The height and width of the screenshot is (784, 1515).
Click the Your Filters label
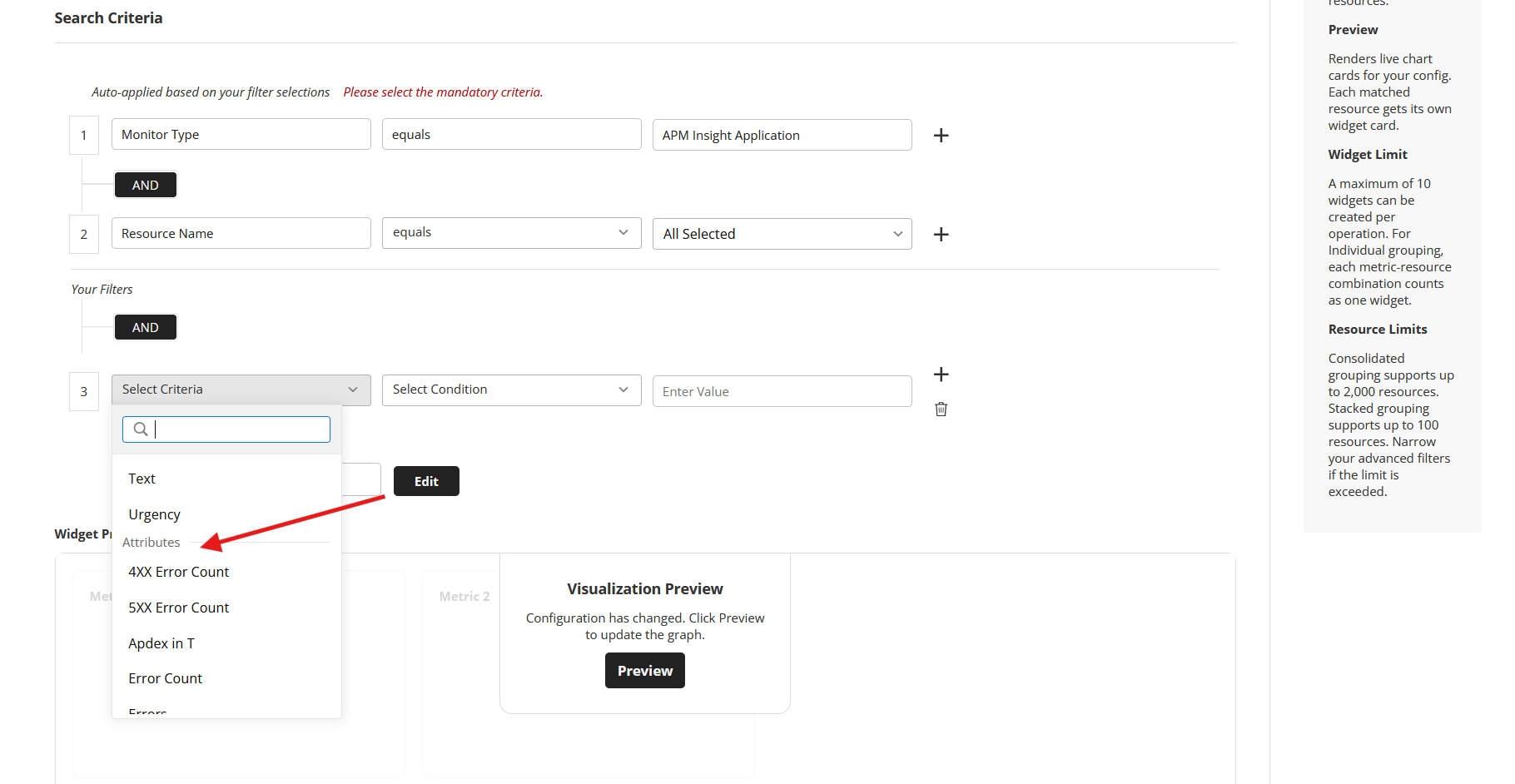(x=102, y=289)
